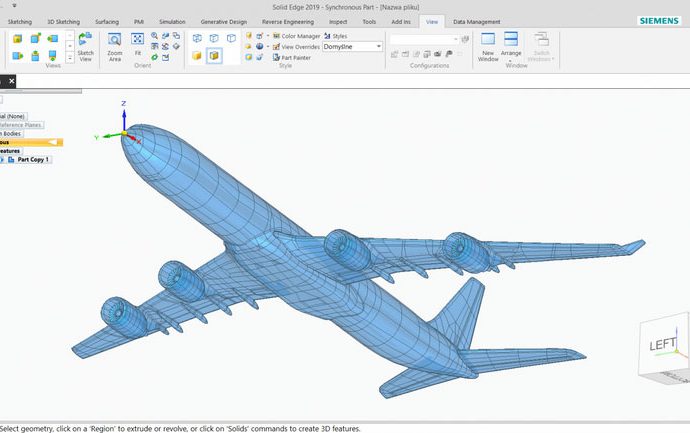Switch to the Surfacing tab
Viewport: 690px width, 433px height.
tap(107, 20)
